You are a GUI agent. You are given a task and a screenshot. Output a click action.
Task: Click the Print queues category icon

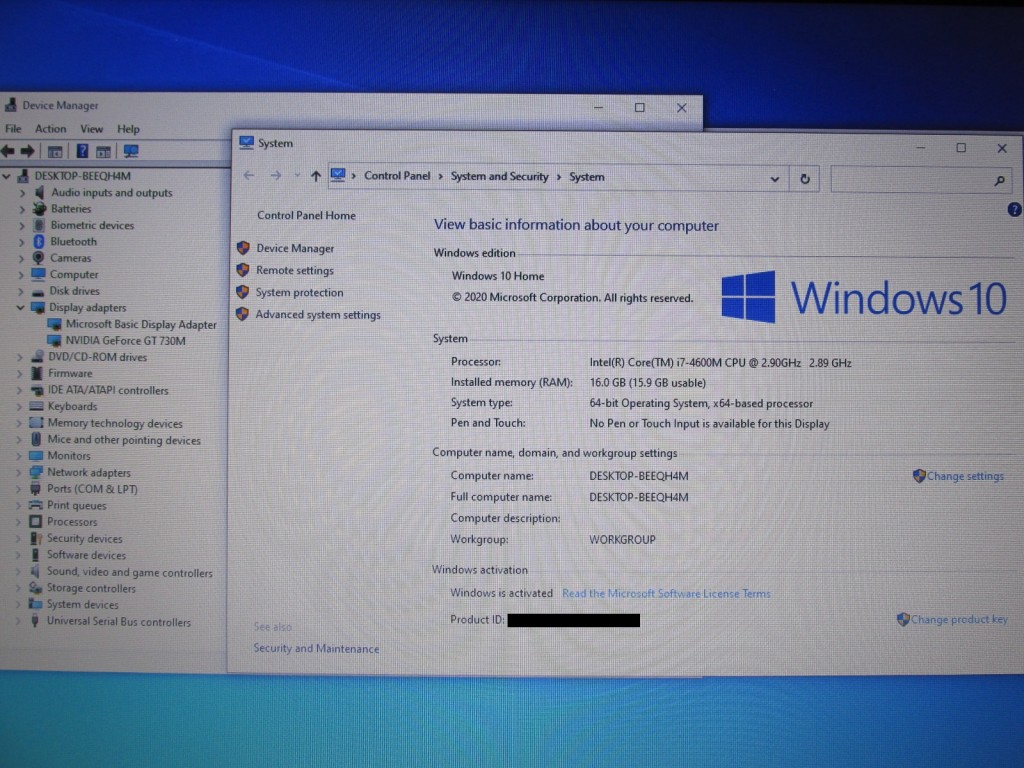pyautogui.click(x=35, y=505)
